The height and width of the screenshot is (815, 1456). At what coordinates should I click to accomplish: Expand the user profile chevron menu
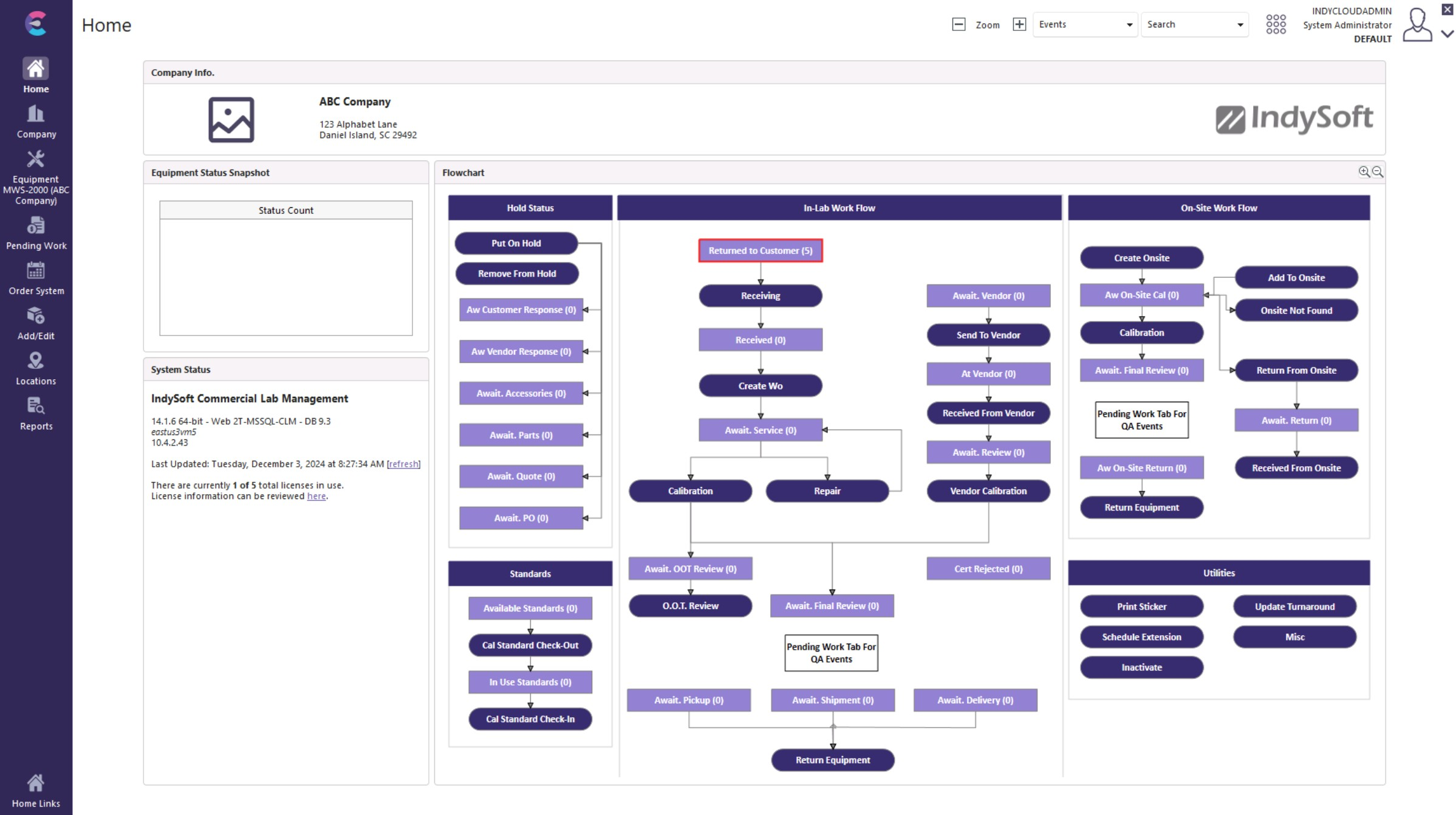point(1447,34)
